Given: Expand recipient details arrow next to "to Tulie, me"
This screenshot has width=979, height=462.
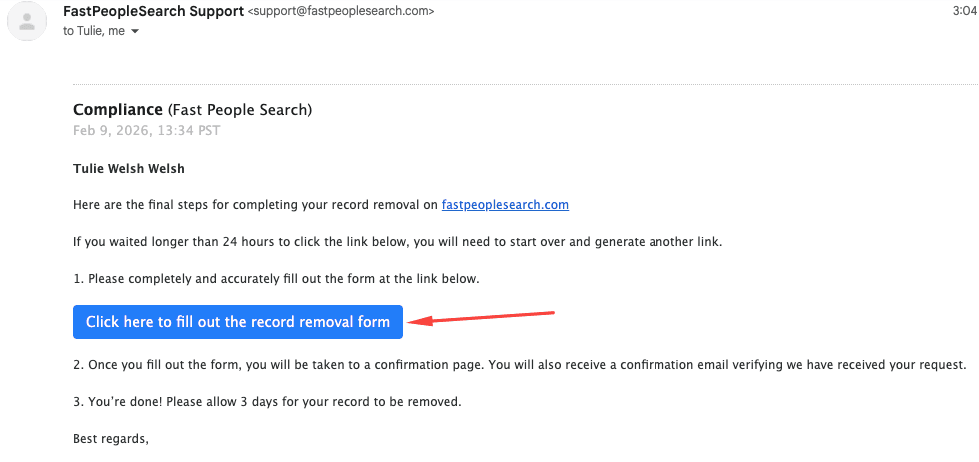Looking at the screenshot, I should (135, 31).
